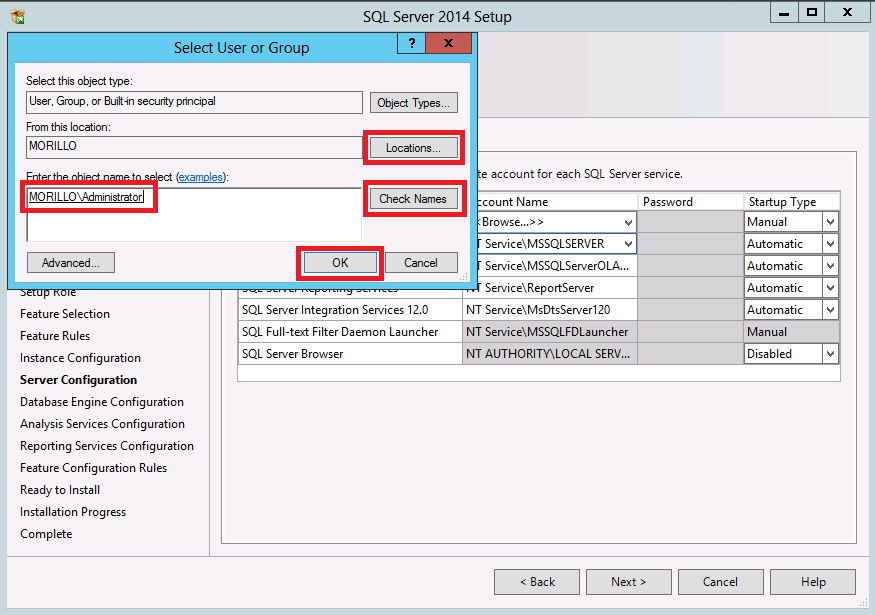This screenshot has width=875, height=615.
Task: Select Installation Progress step
Action: tap(73, 512)
